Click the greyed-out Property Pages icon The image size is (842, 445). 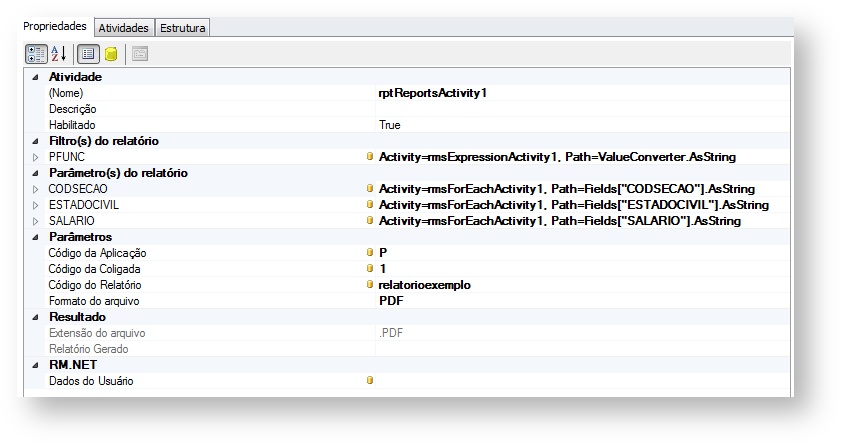[x=140, y=53]
